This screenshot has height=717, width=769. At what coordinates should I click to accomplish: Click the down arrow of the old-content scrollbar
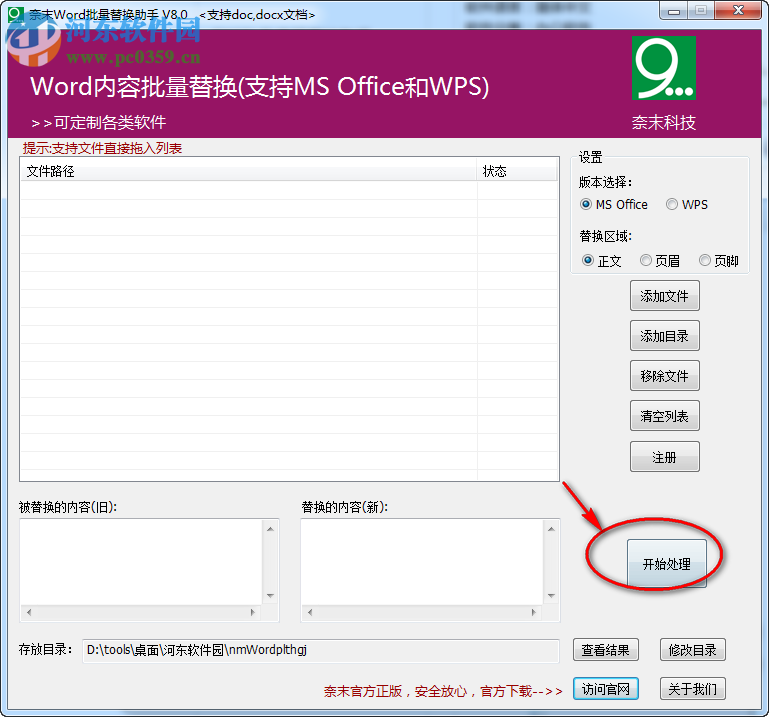(x=270, y=596)
